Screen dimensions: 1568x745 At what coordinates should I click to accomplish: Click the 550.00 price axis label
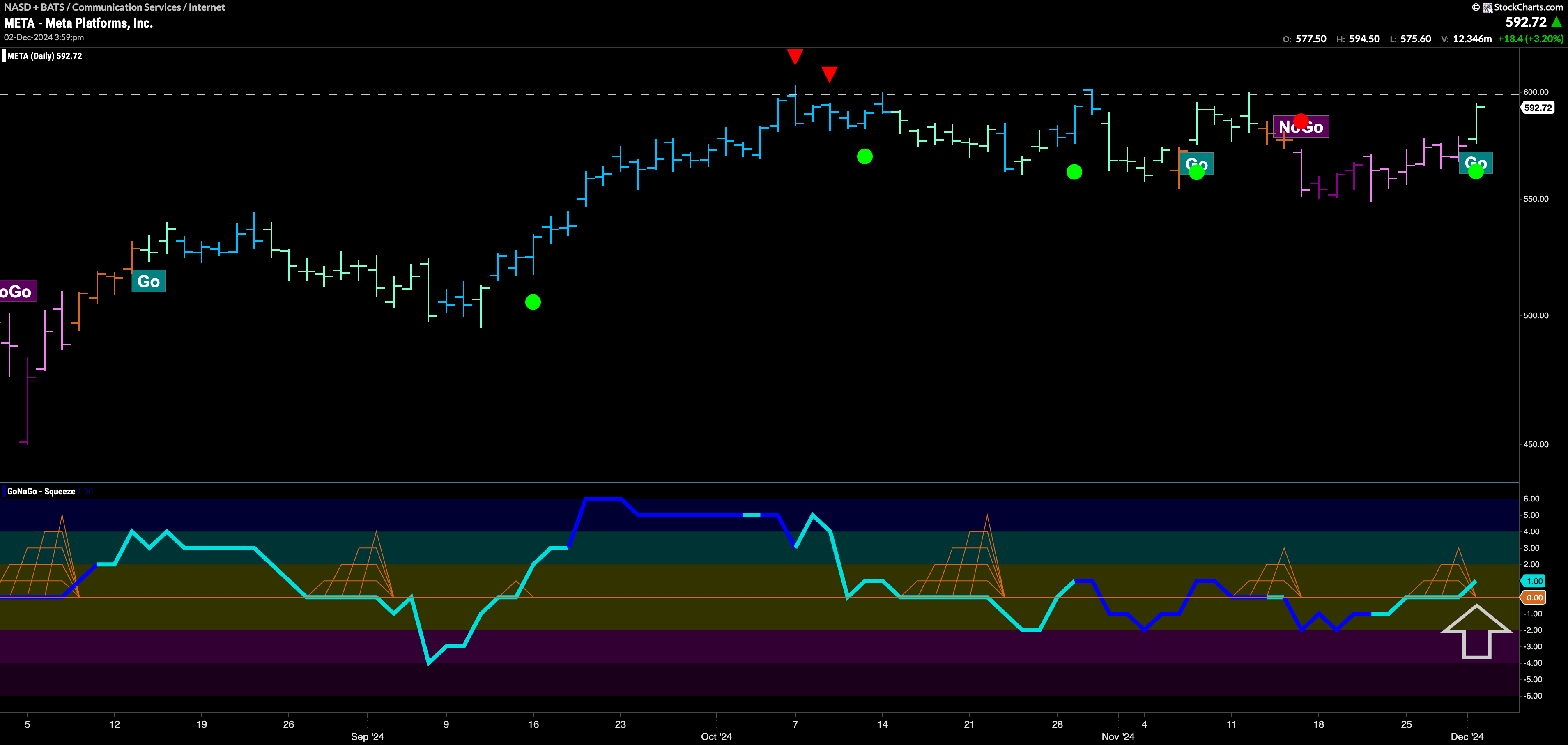click(x=1536, y=199)
